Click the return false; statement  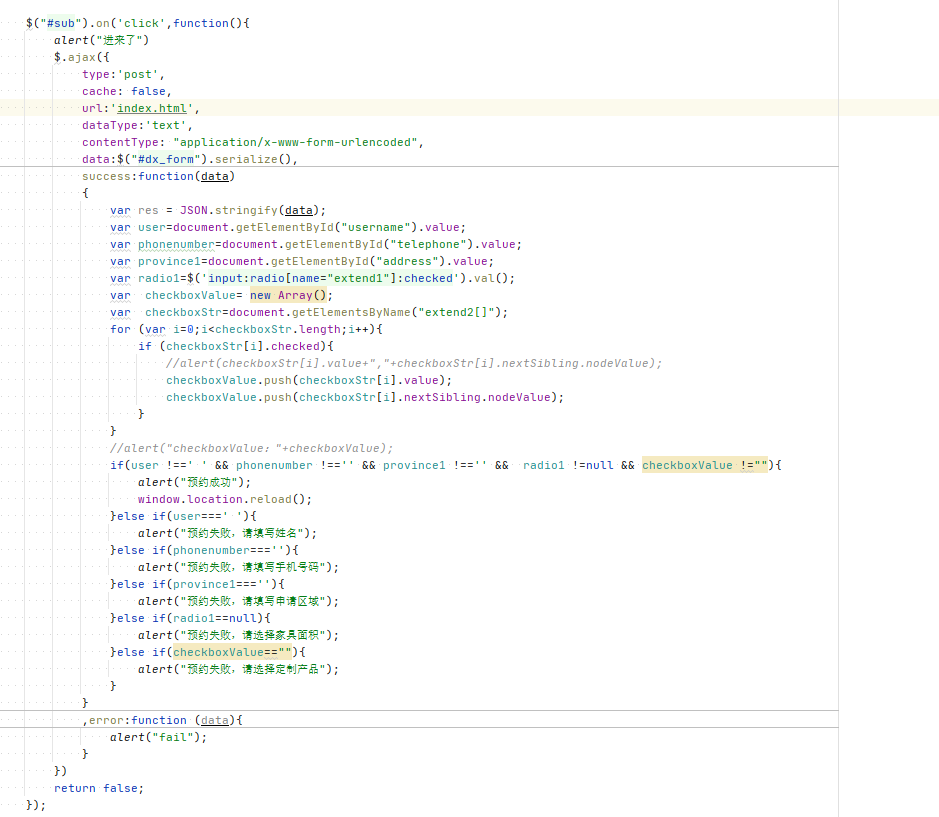tap(99, 788)
